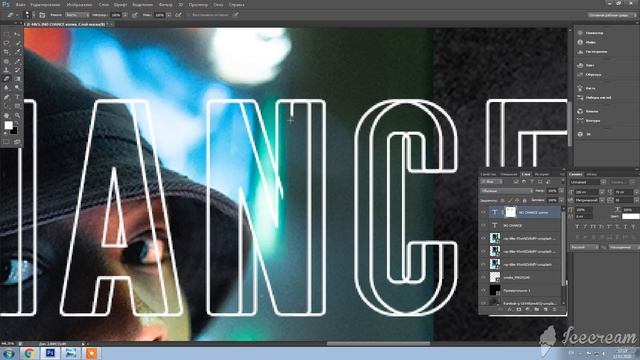Create a new layer icon
The height and width of the screenshot is (360, 640).
point(545,309)
